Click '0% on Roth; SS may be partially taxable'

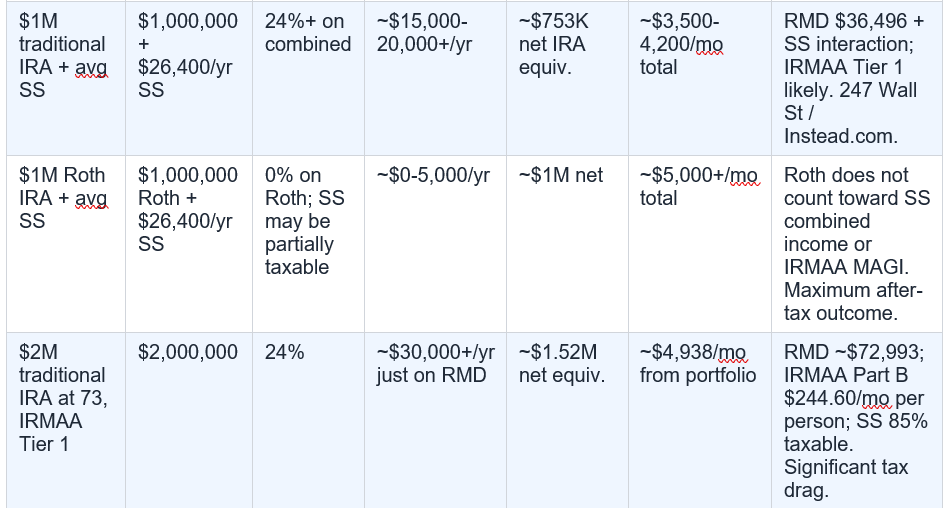(308, 244)
